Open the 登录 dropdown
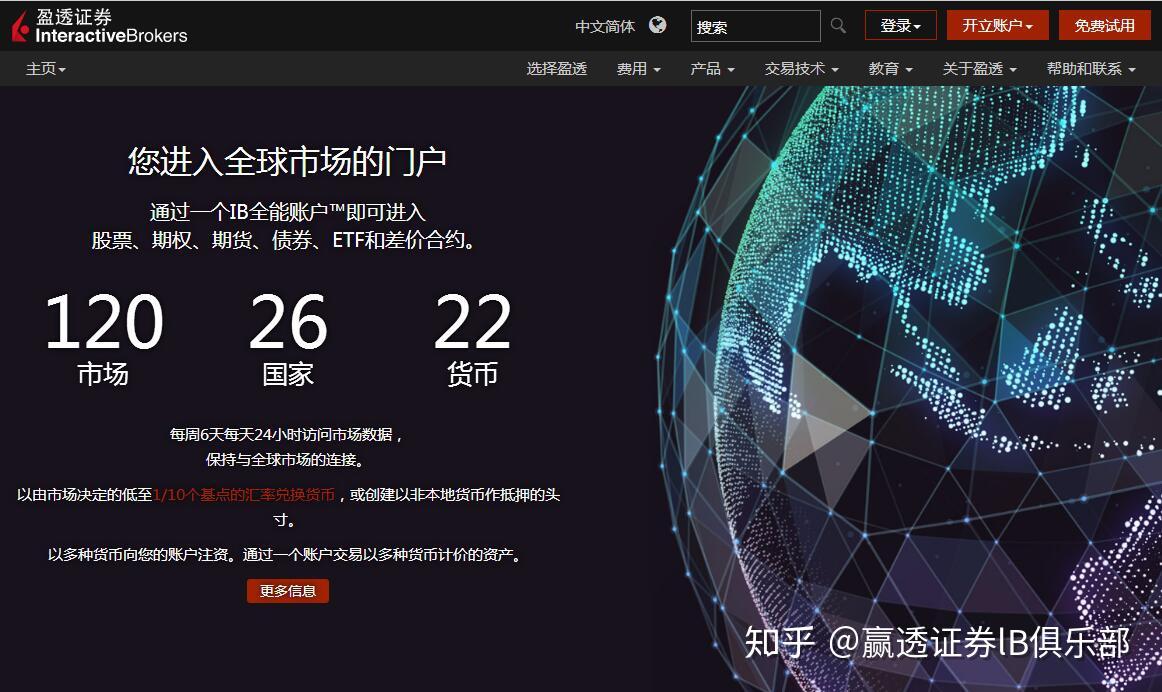Screen dimensions: 1162x692 899,25
